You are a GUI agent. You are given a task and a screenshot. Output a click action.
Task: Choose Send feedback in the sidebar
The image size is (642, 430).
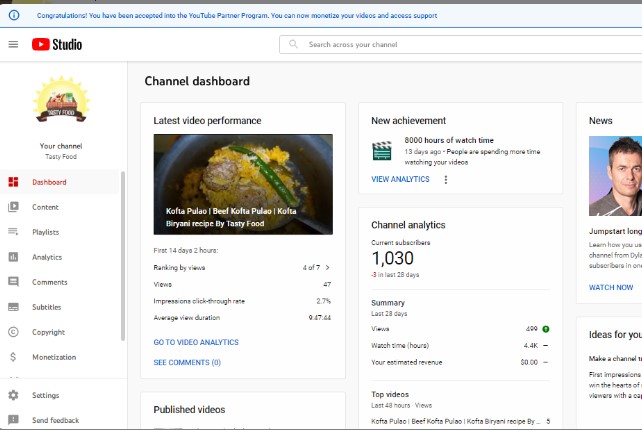63,420
